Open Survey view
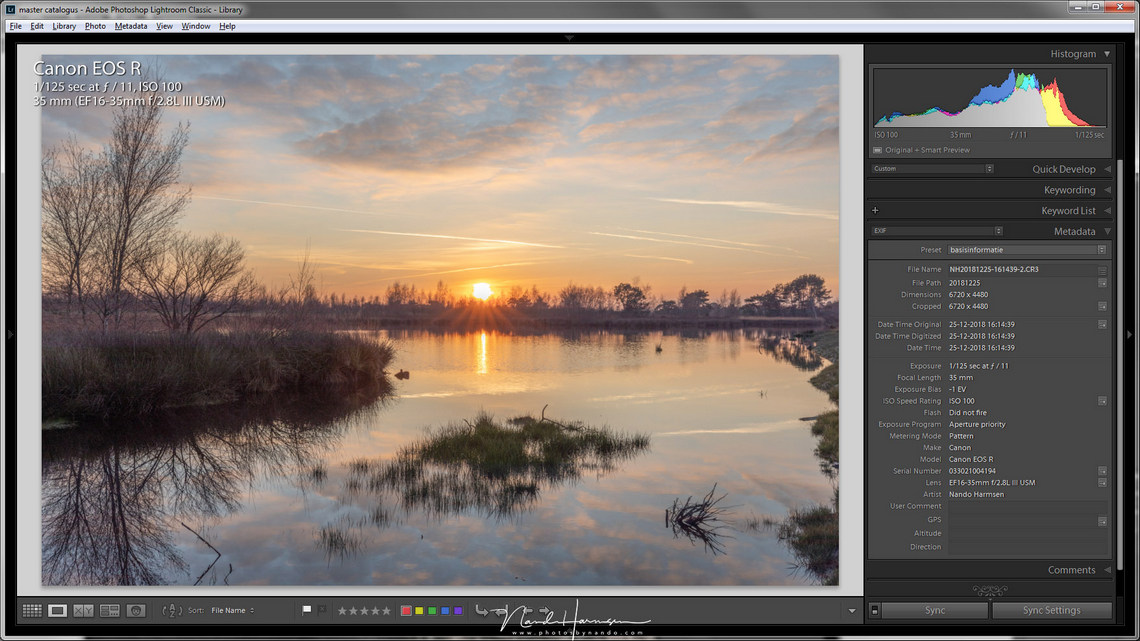 pos(110,610)
